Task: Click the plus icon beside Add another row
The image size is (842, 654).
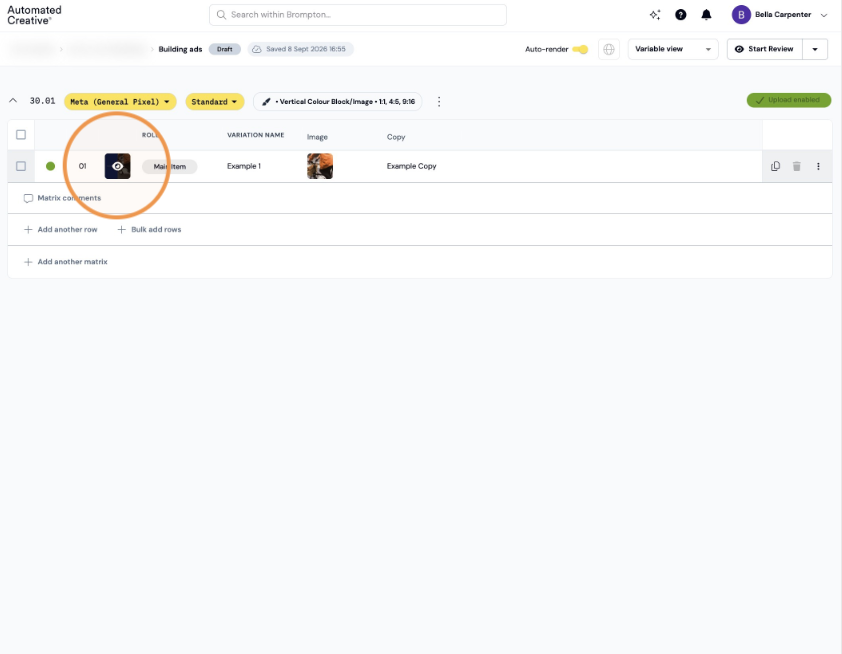Action: 28,230
